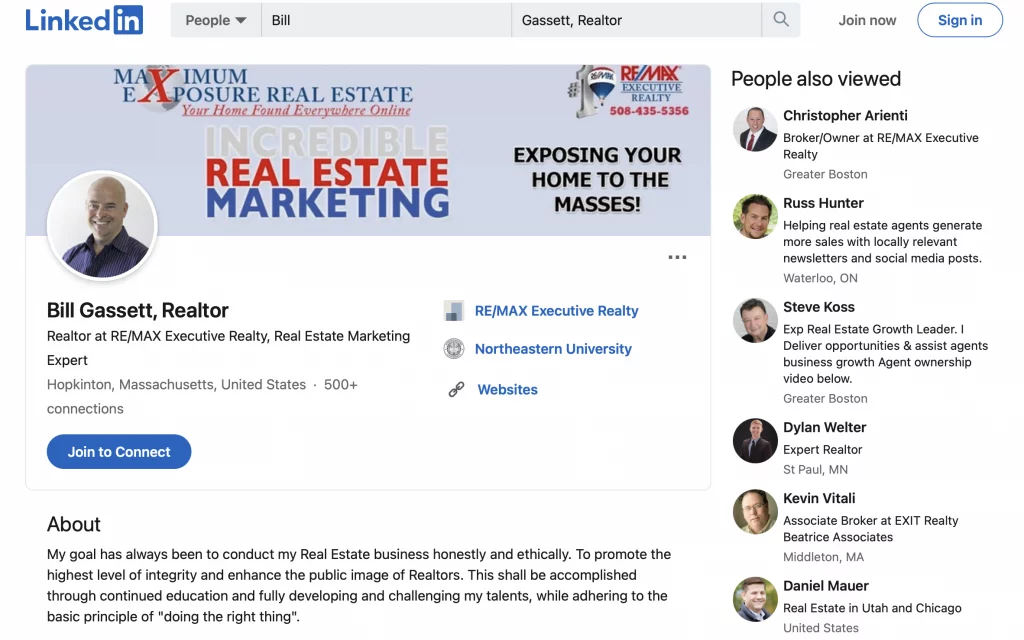Open the Northeastern University link

pos(553,349)
